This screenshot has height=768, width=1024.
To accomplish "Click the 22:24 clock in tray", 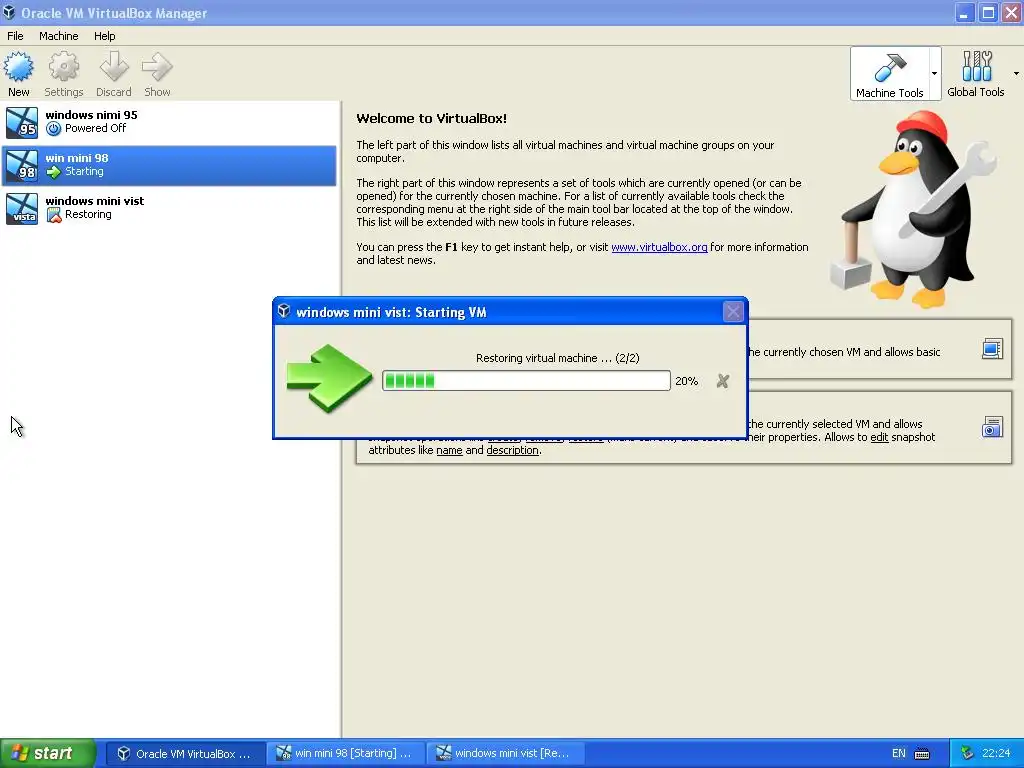I will pyautogui.click(x=996, y=753).
